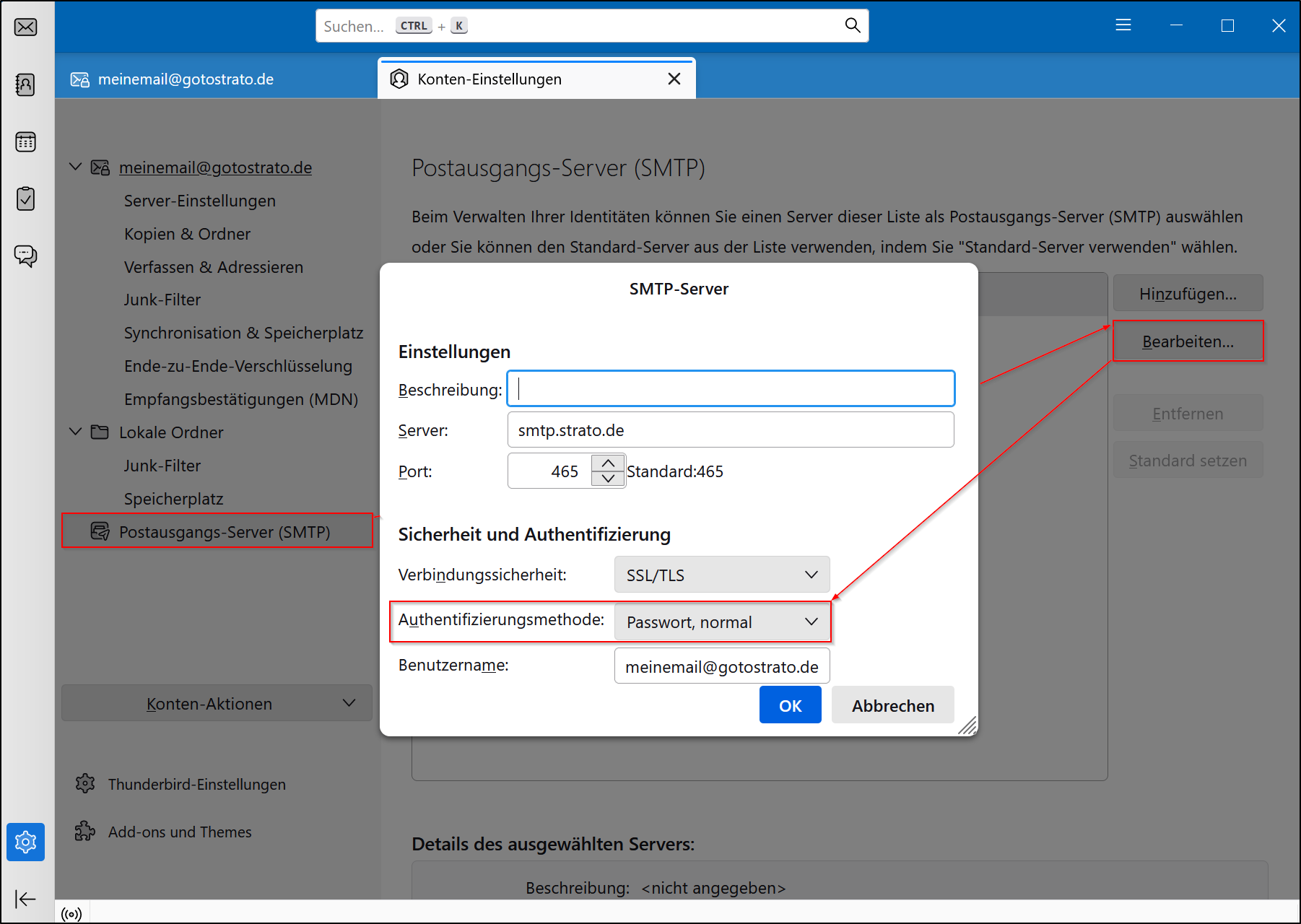Open the Authentifizierungsmethode dropdown
The width and height of the screenshot is (1301, 924).
(x=721, y=622)
